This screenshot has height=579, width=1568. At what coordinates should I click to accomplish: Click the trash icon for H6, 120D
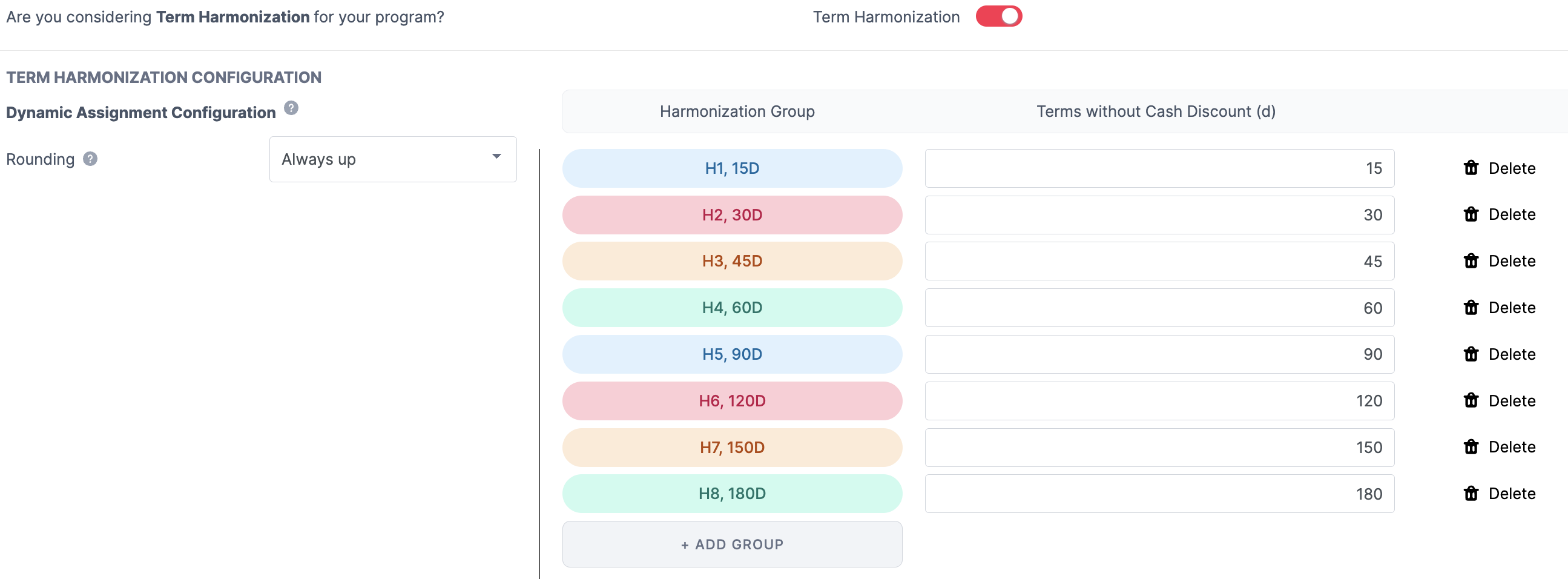point(1471,400)
